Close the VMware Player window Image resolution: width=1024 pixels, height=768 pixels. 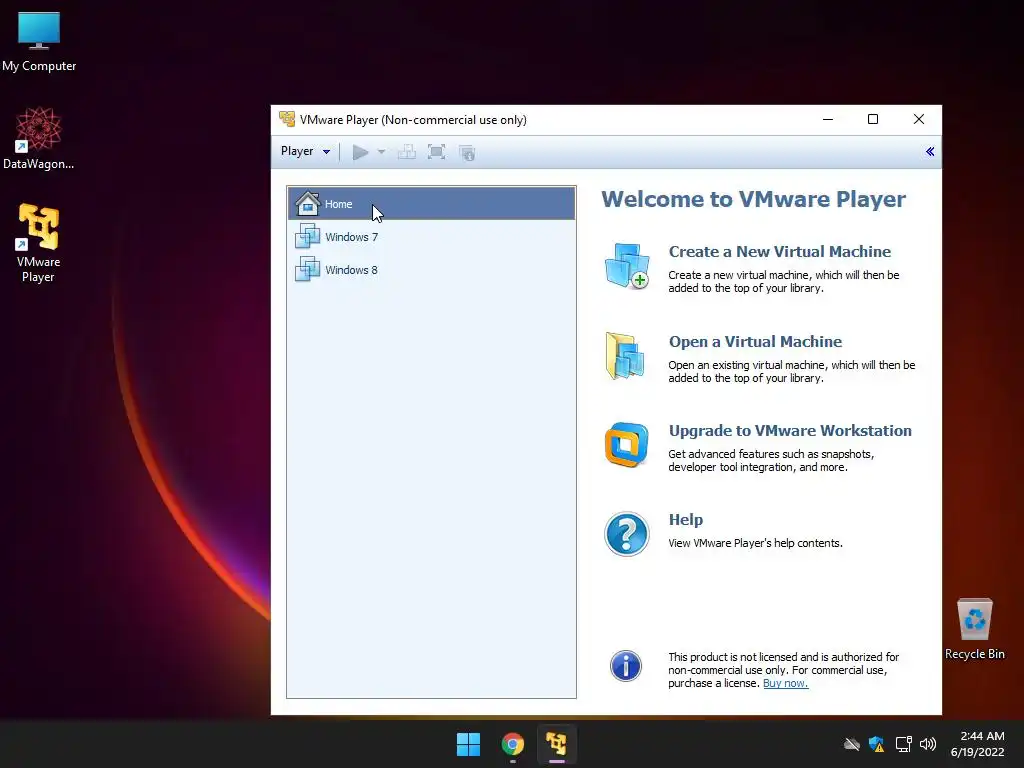[919, 120]
